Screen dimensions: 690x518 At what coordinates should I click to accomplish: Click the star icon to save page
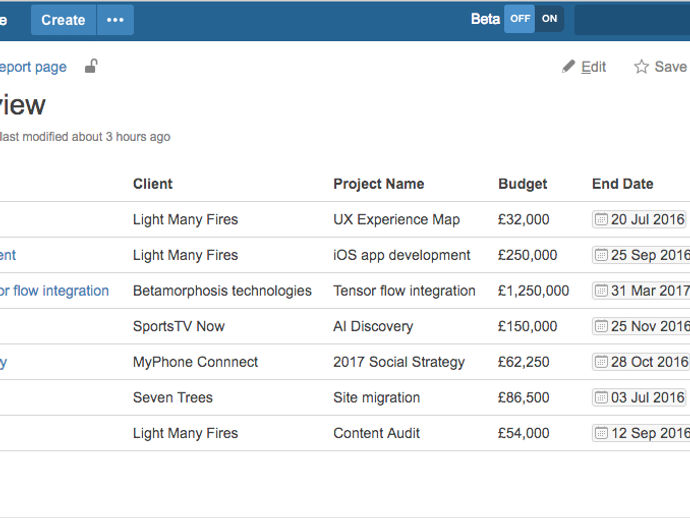[641, 67]
